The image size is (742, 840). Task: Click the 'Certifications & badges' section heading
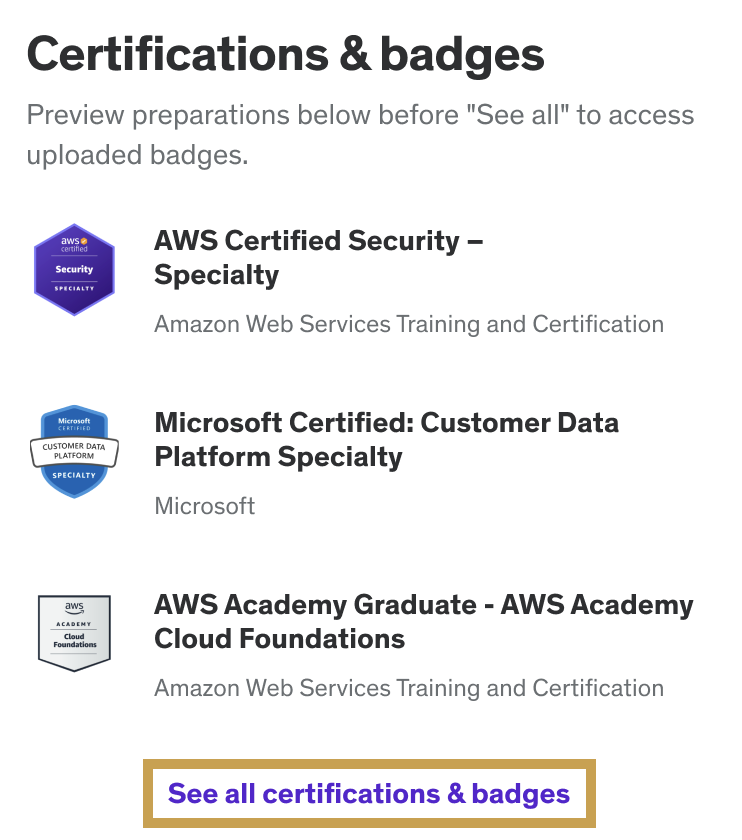287,55
